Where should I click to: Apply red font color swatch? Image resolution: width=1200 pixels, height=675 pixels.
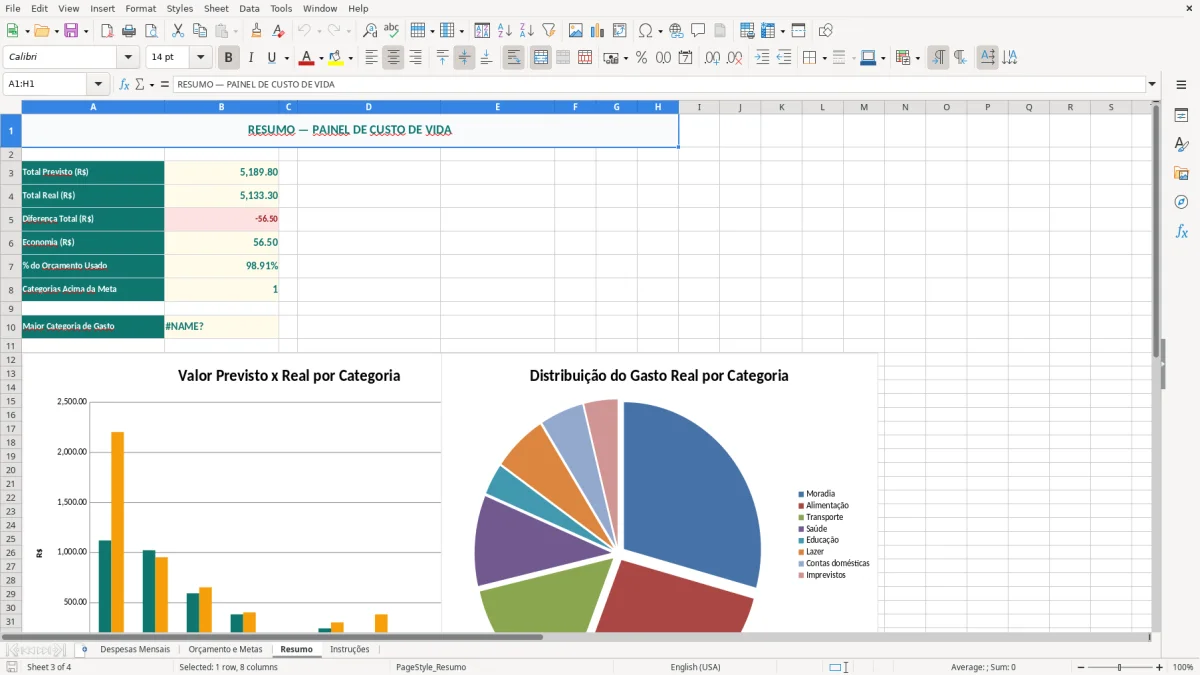[x=307, y=58]
